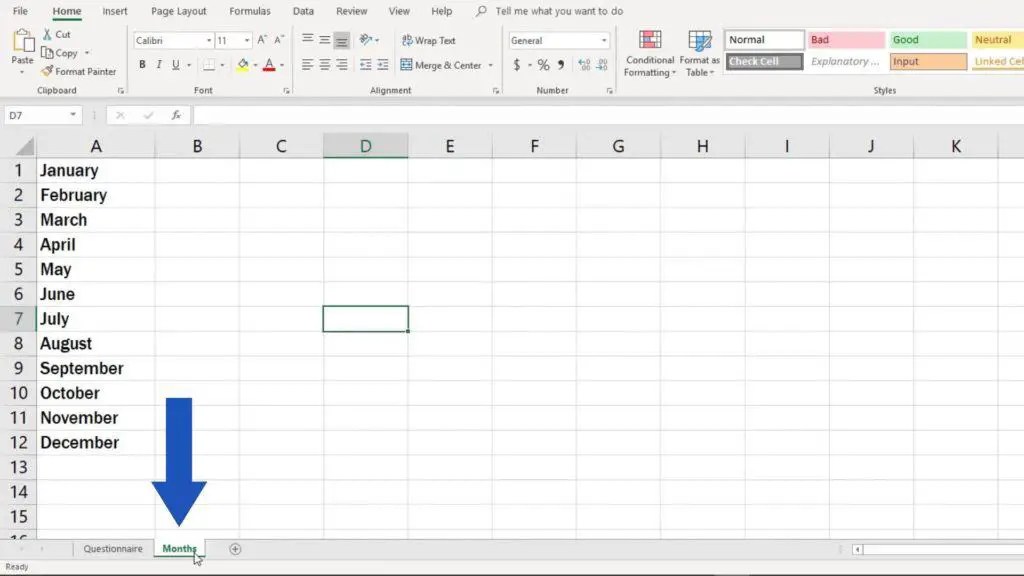The width and height of the screenshot is (1024, 576).
Task: Open the Font Color swatch dropdown
Action: pos(280,64)
